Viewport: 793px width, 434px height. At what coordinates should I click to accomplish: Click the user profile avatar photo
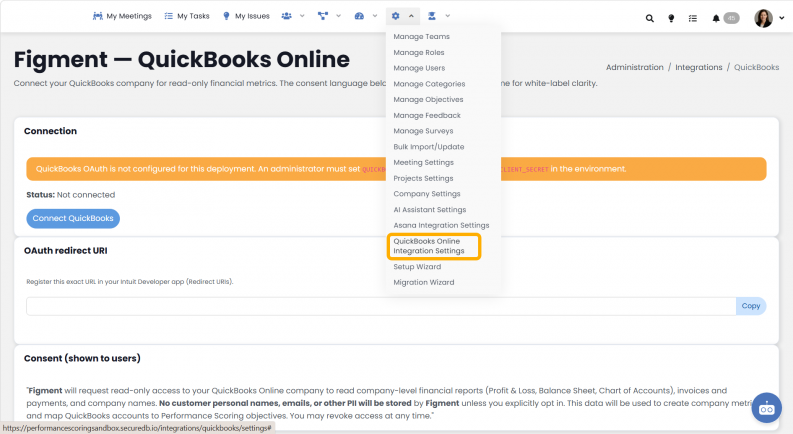[x=763, y=18]
